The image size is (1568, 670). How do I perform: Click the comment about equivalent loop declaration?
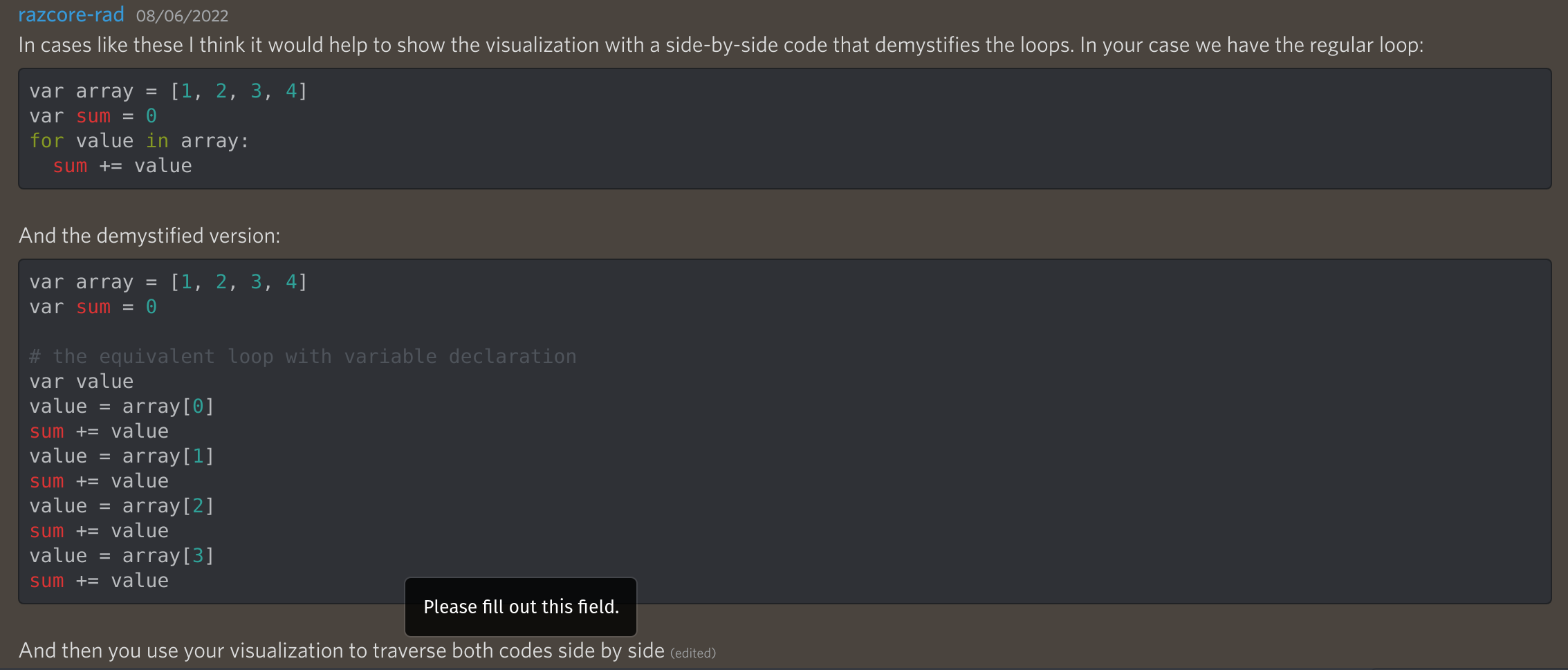pyautogui.click(x=302, y=356)
